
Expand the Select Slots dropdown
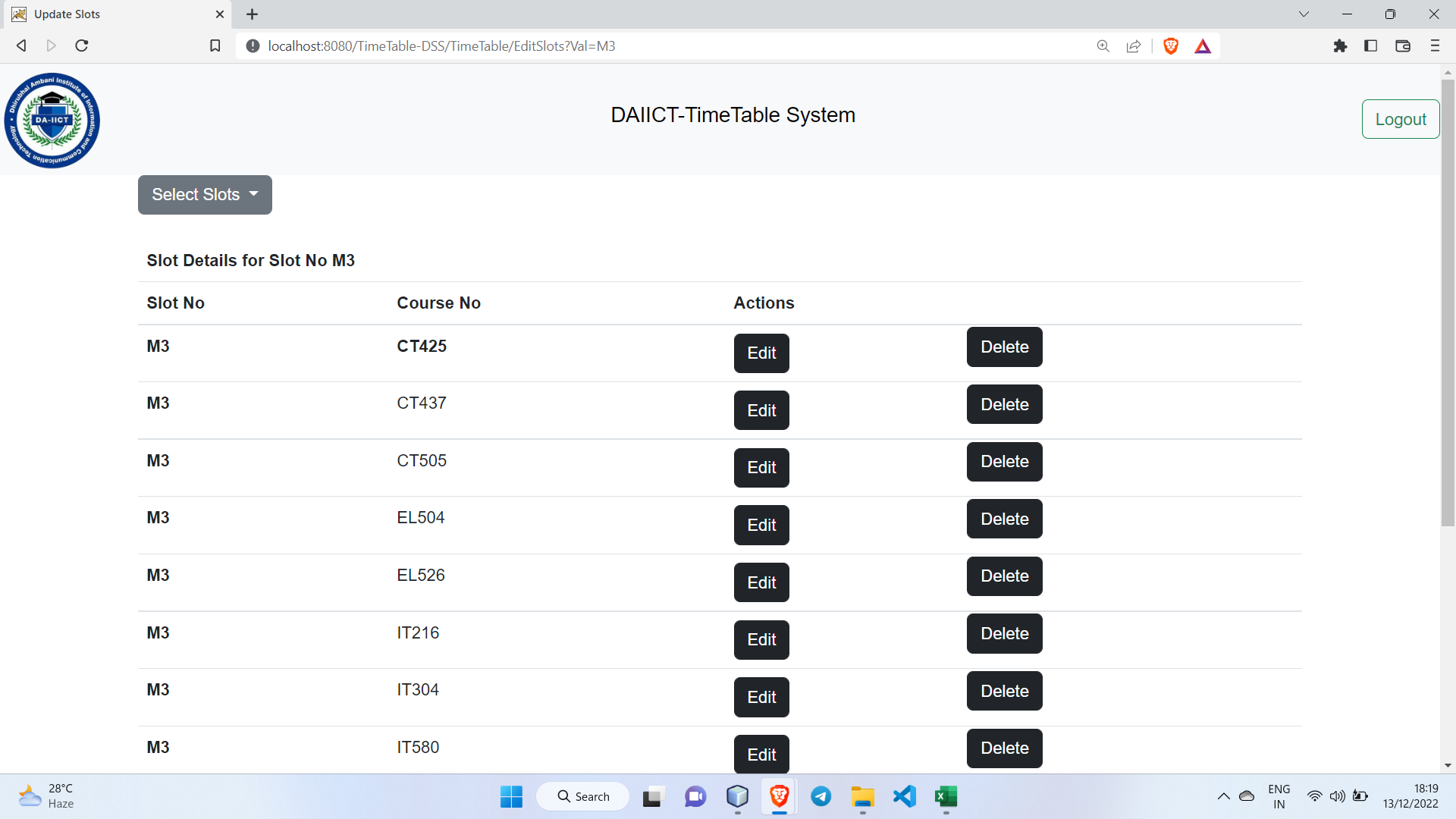(205, 195)
